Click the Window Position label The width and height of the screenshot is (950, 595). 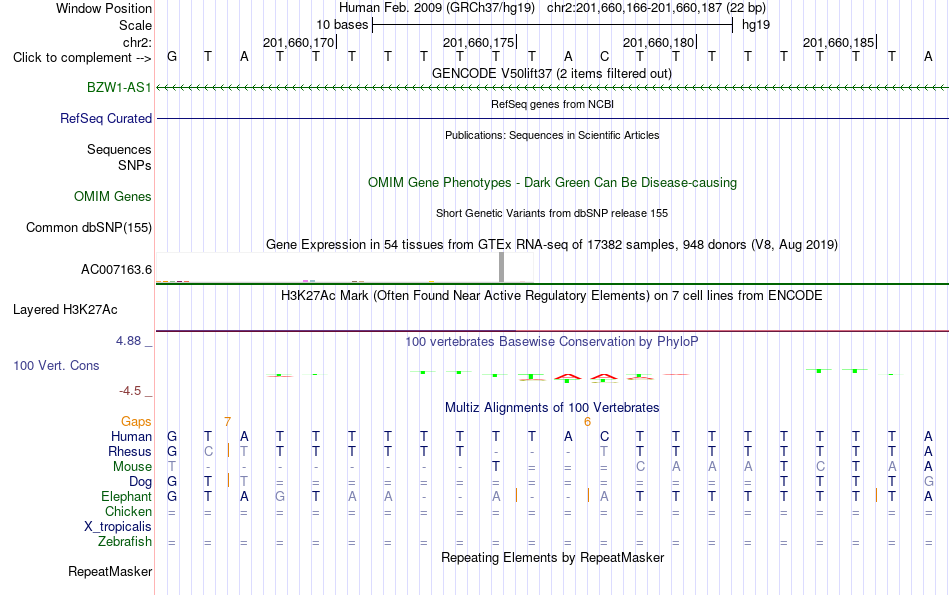click(104, 8)
